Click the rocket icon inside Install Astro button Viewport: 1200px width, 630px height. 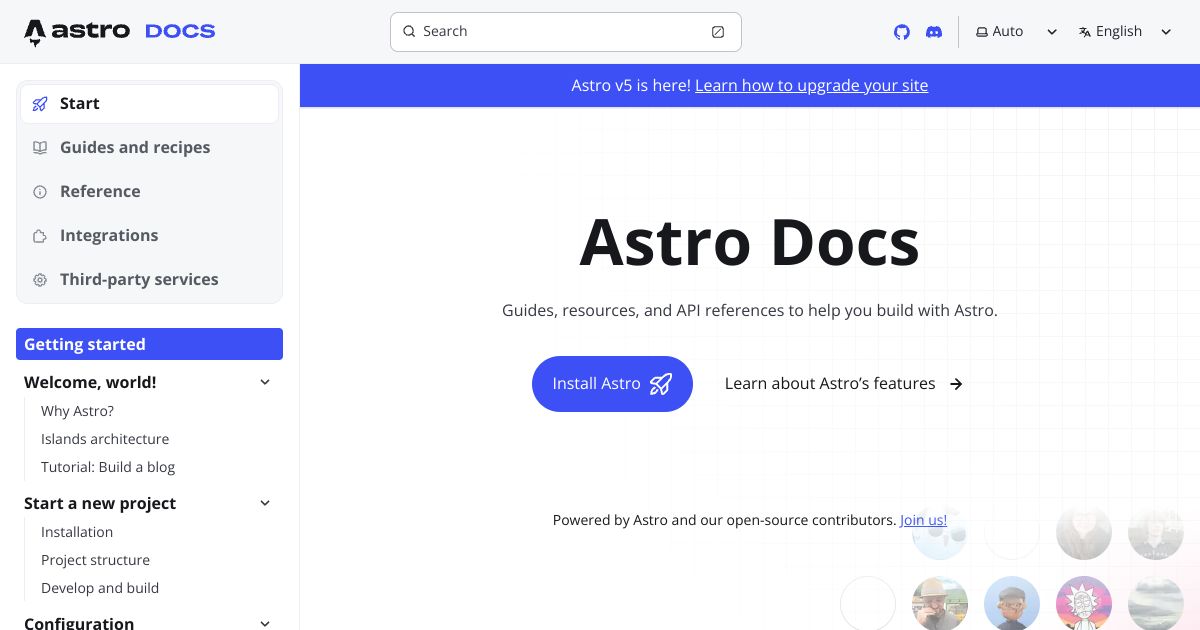pos(661,384)
